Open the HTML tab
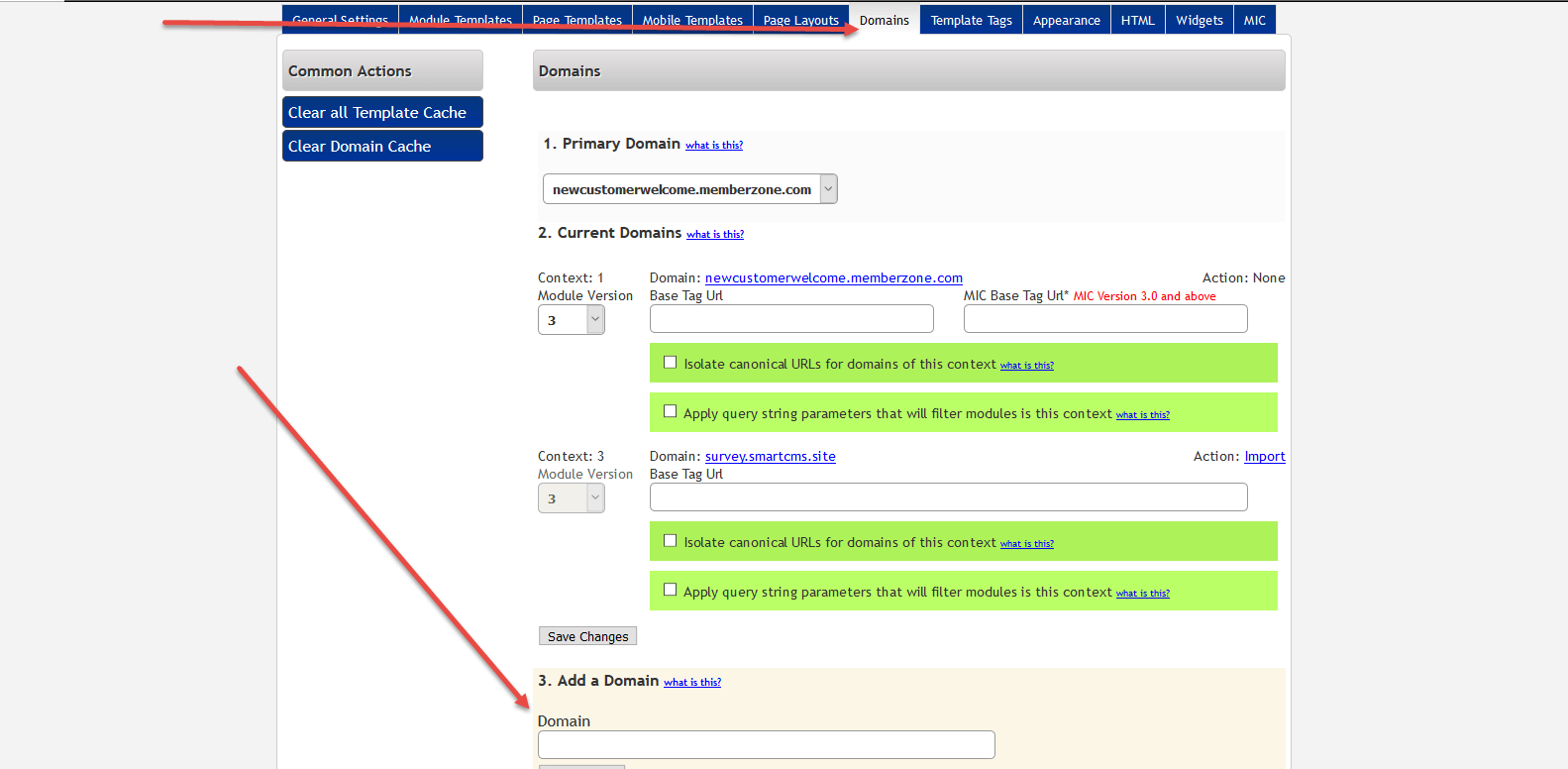 point(1137,20)
